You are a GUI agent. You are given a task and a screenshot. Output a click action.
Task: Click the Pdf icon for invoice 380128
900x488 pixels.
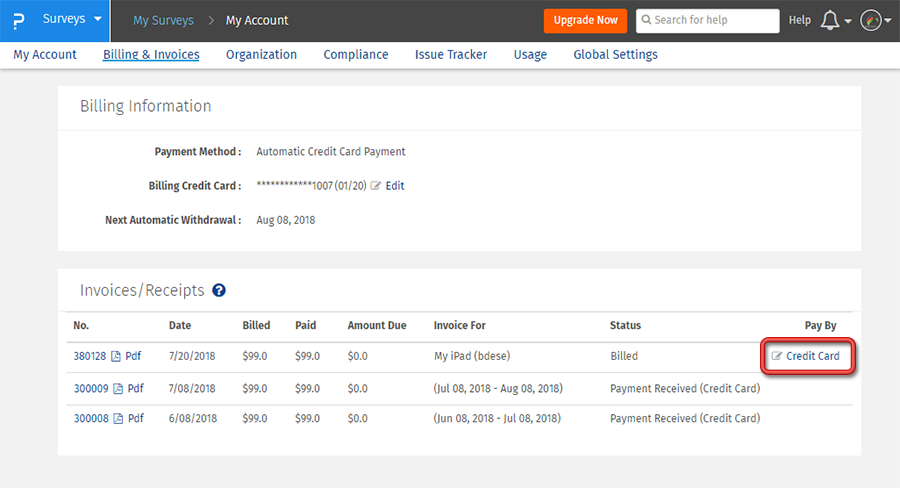[116, 356]
